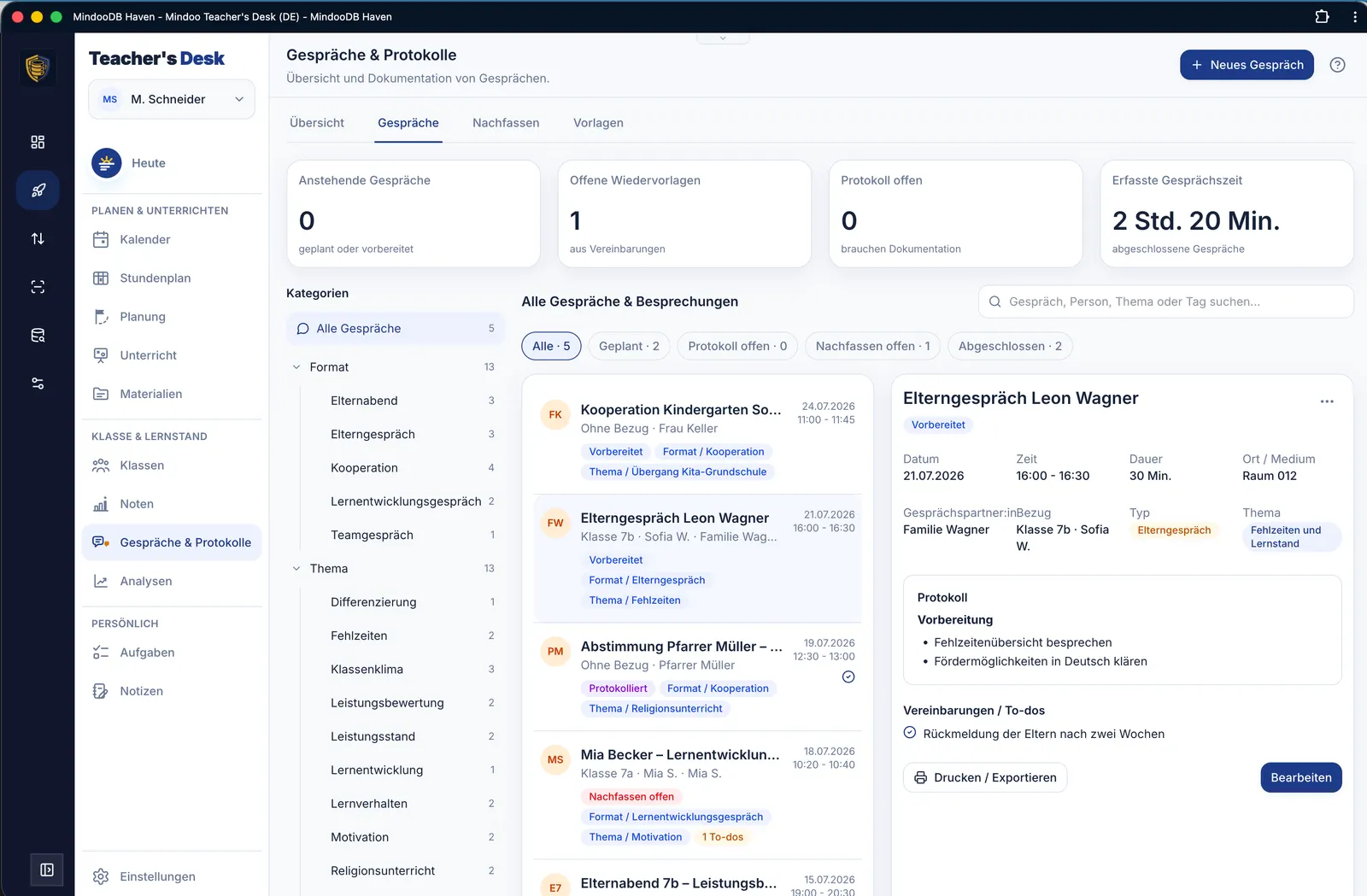This screenshot has width=1367, height=896.
Task: Focus the Gespräch search field
Action: [1165, 302]
